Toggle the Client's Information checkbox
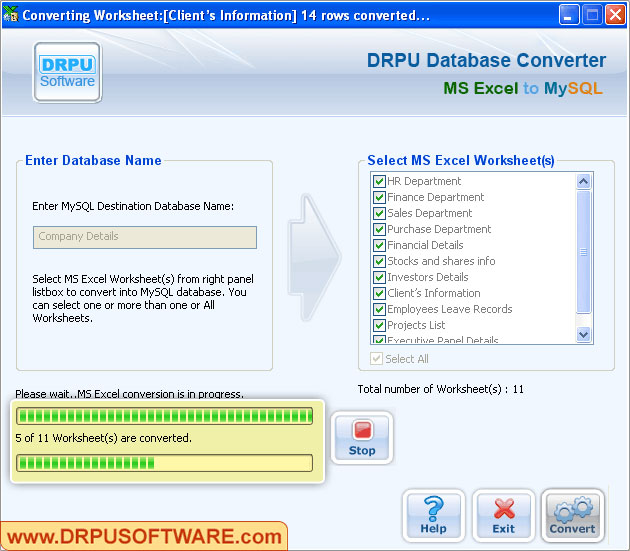Screen dimensions: 630x551 click(x=379, y=293)
